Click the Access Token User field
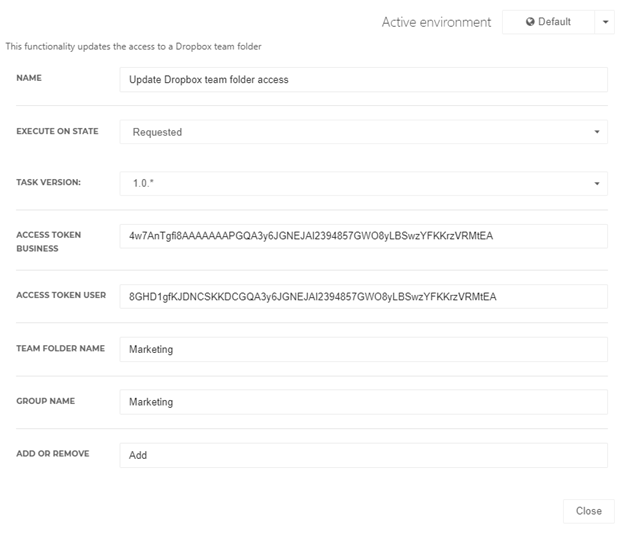624x535 pixels. pyautogui.click(x=363, y=297)
